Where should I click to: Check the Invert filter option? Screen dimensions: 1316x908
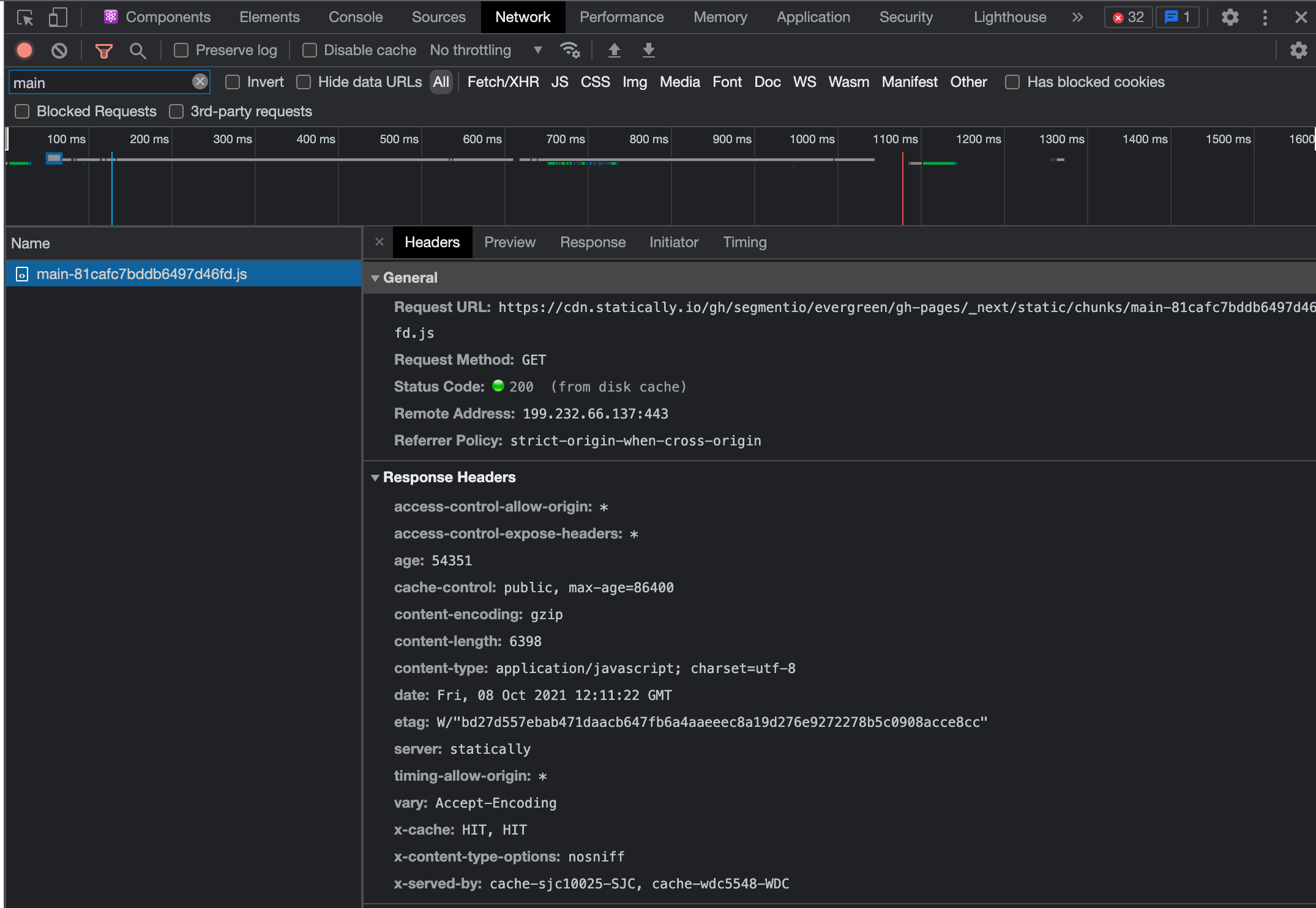point(233,81)
